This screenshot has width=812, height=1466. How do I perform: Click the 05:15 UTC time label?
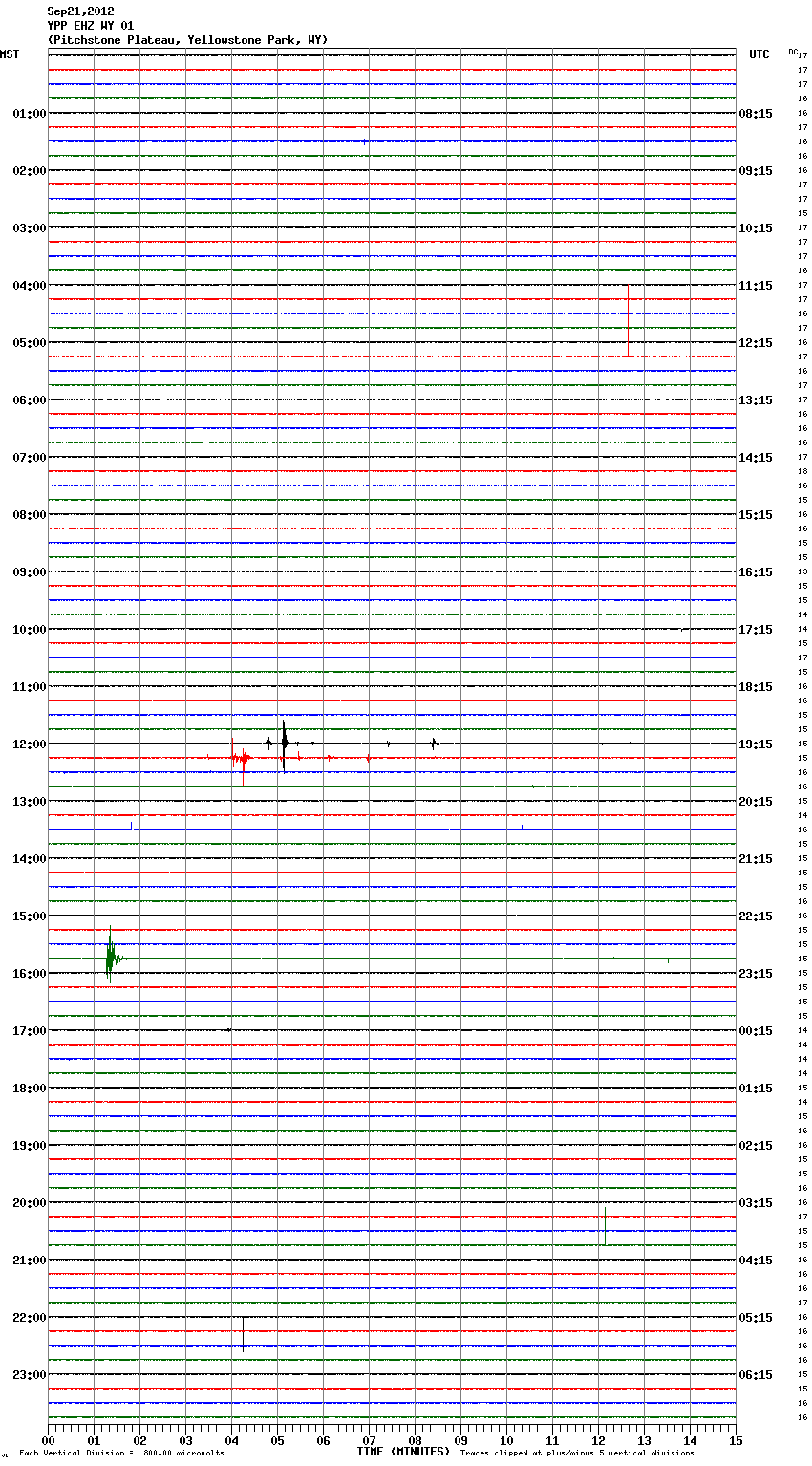(x=756, y=1318)
